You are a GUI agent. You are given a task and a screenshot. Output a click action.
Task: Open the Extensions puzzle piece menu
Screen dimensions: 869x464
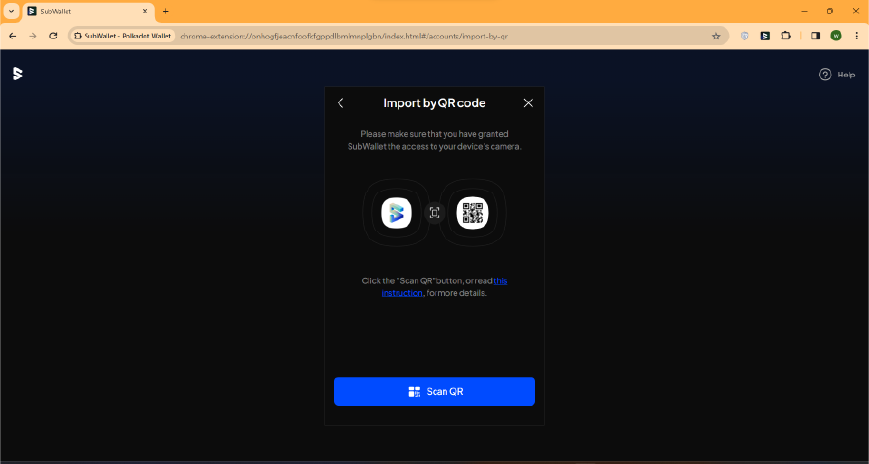tap(786, 35)
